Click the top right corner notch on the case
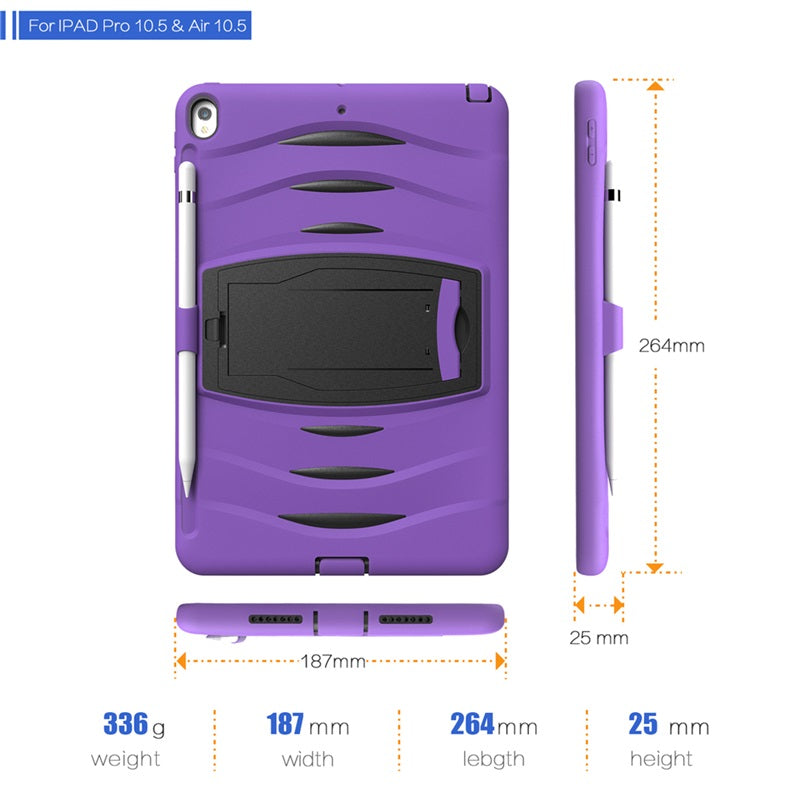800x800 pixels. pos(479,93)
